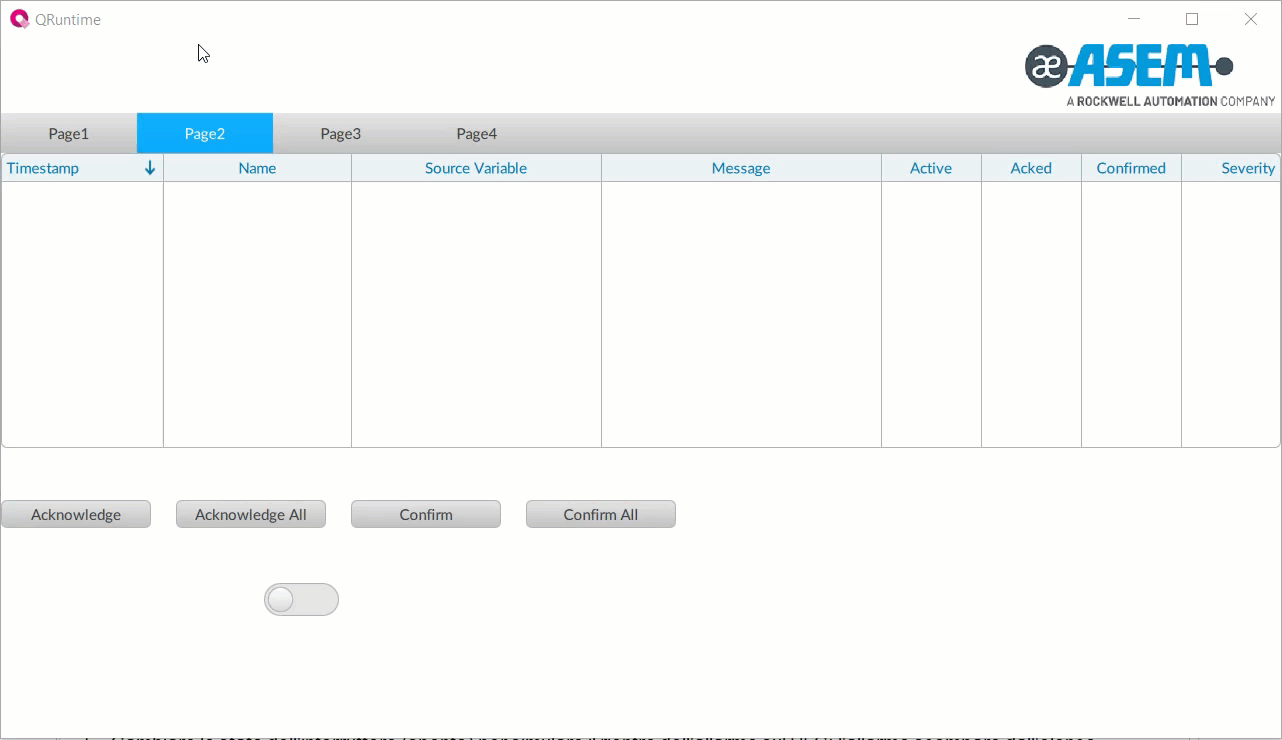Switch to the Page1 tab
This screenshot has width=1282, height=740.
pos(69,134)
